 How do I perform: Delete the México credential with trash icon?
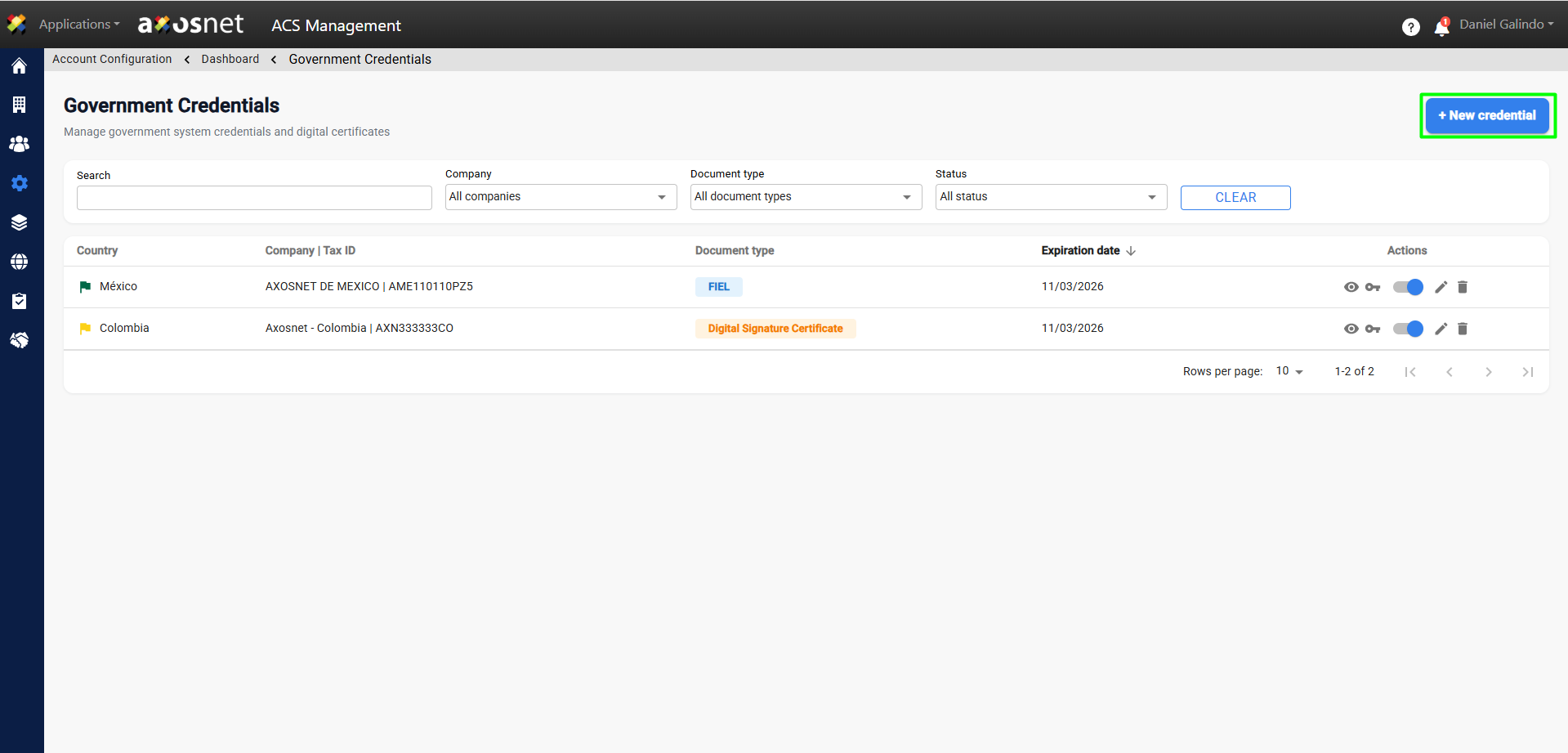click(x=1463, y=287)
